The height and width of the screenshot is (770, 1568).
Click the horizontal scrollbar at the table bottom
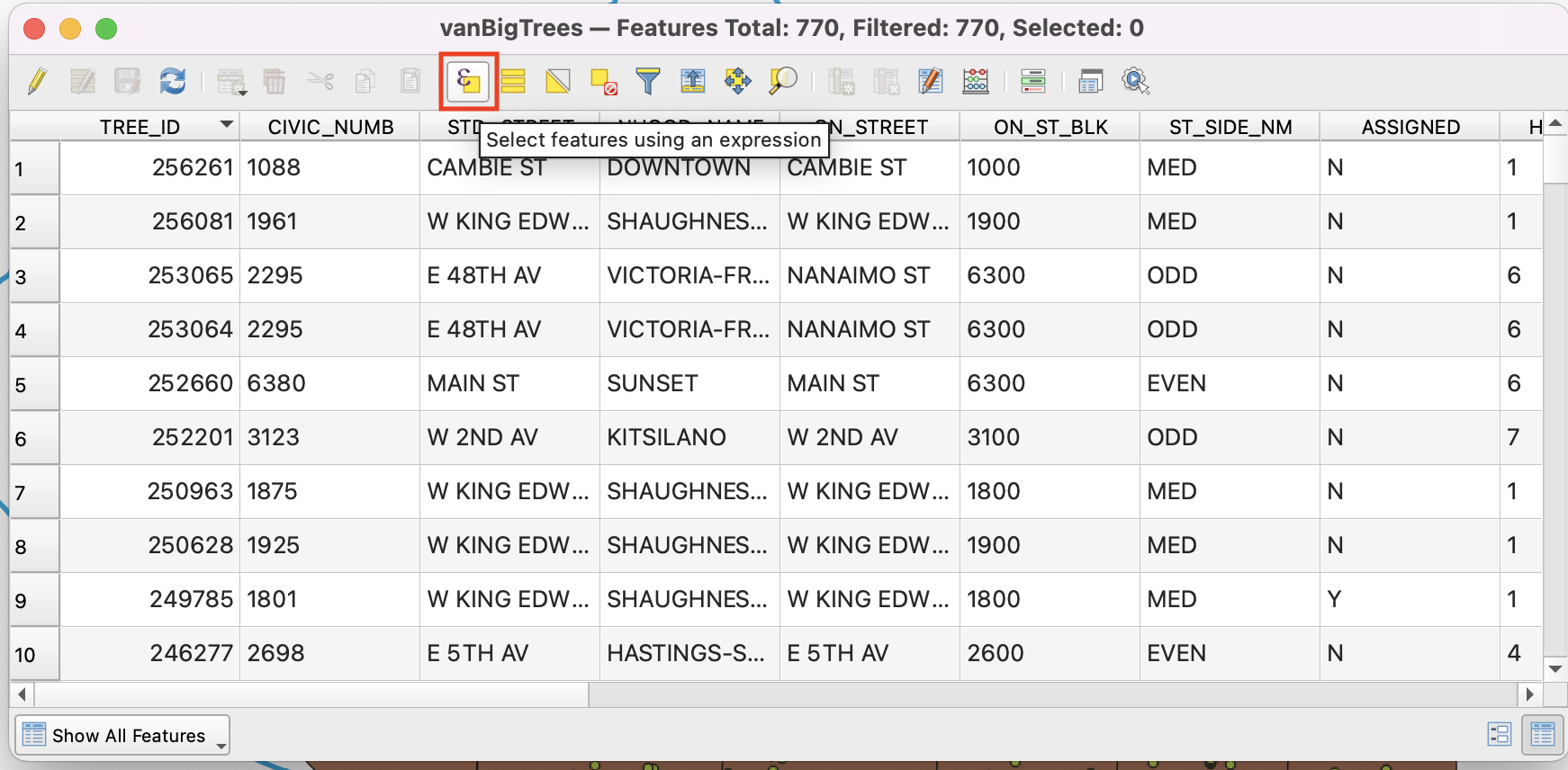point(311,694)
